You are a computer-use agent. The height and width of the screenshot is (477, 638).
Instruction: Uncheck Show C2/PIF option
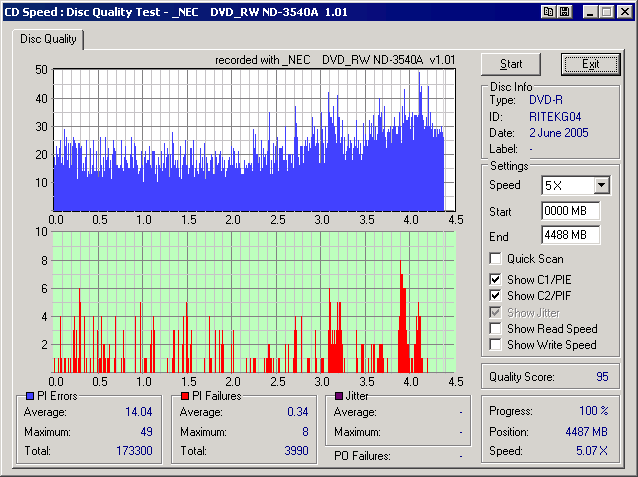point(496,296)
